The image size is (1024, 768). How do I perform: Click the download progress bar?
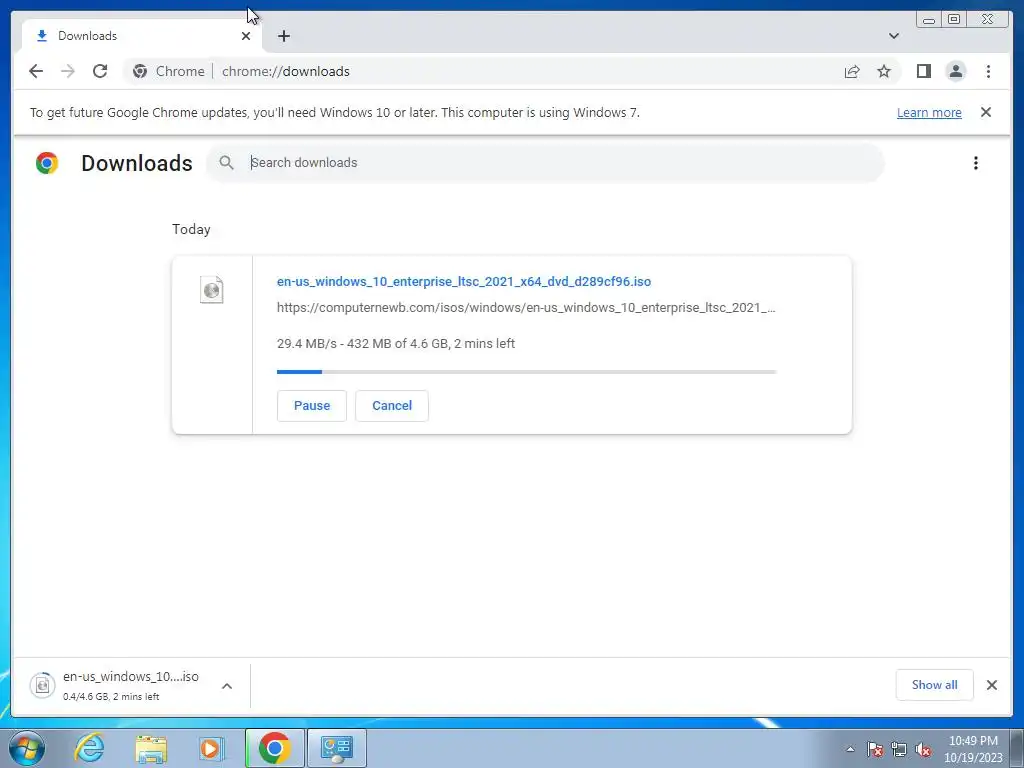526,372
